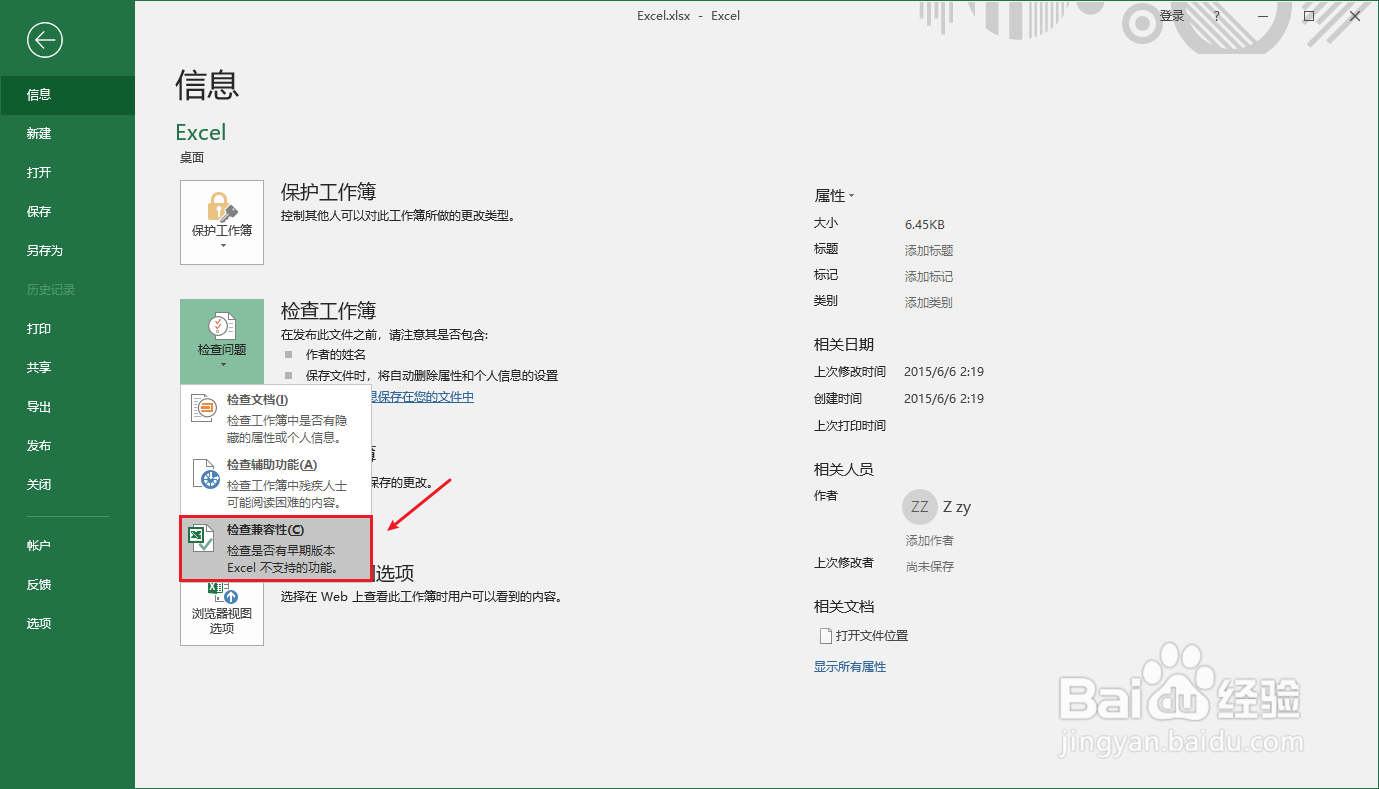This screenshot has width=1379, height=789.
Task: Open the 导出 export tab
Action: pyautogui.click(x=67, y=407)
